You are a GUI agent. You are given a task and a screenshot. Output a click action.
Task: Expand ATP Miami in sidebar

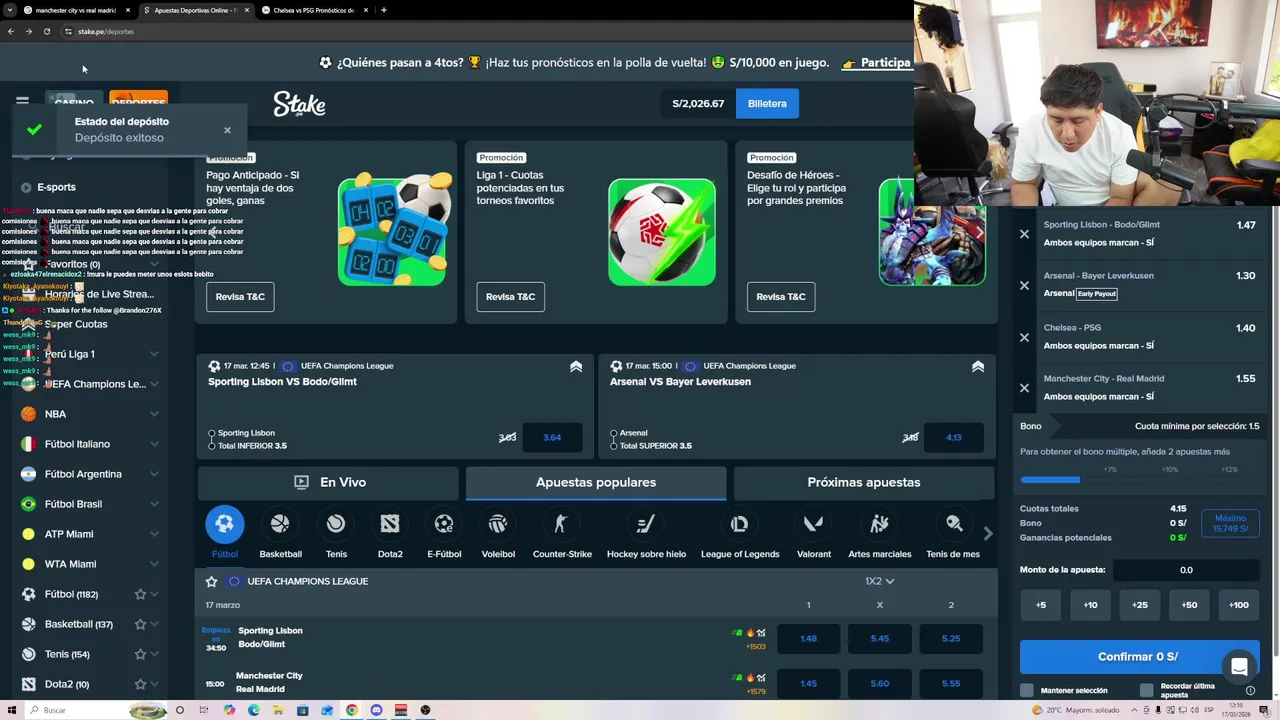coord(154,534)
